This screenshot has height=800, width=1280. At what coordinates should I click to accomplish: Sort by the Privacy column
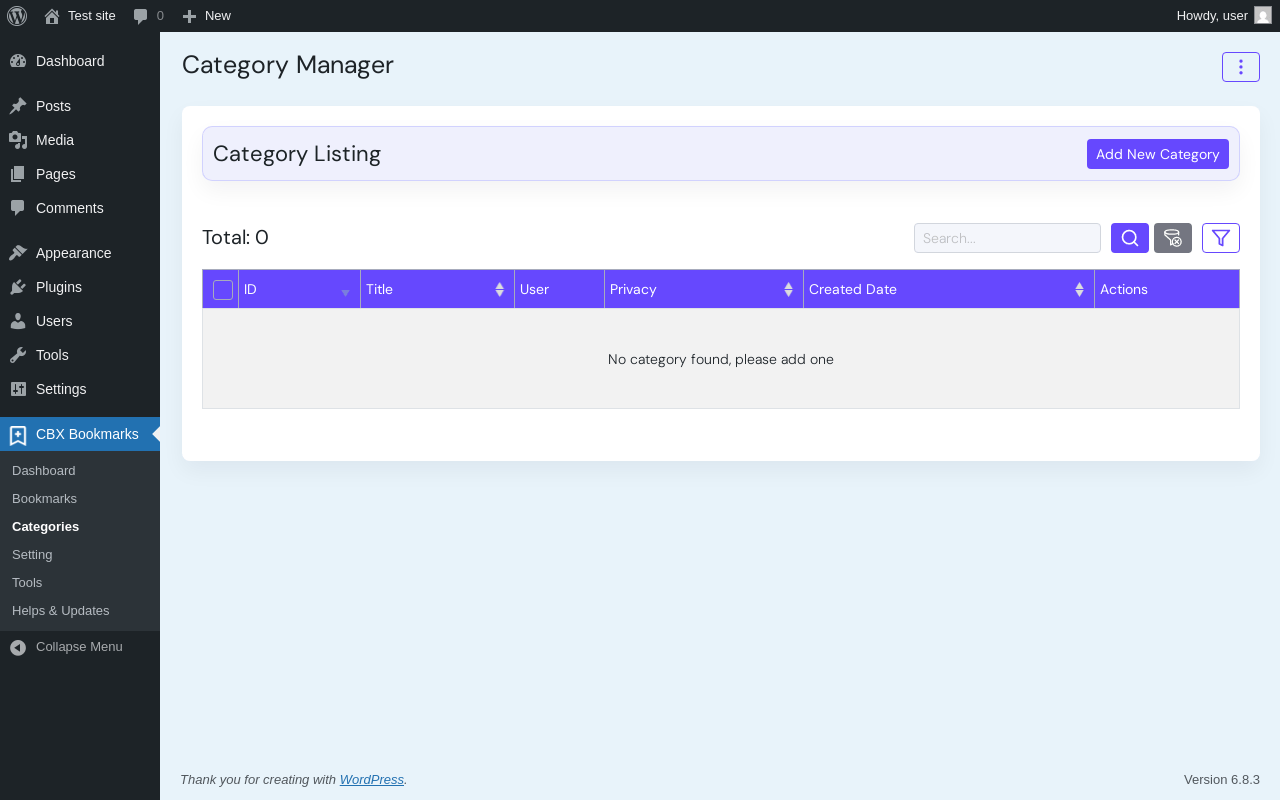703,289
